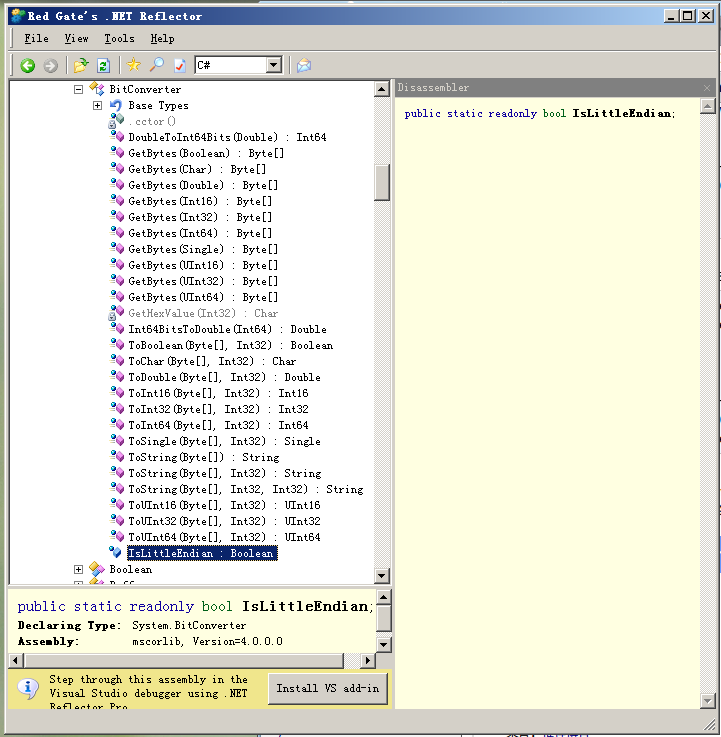This screenshot has width=721, height=737.
Task: Select GetBytes(Char) method
Action: (197, 169)
